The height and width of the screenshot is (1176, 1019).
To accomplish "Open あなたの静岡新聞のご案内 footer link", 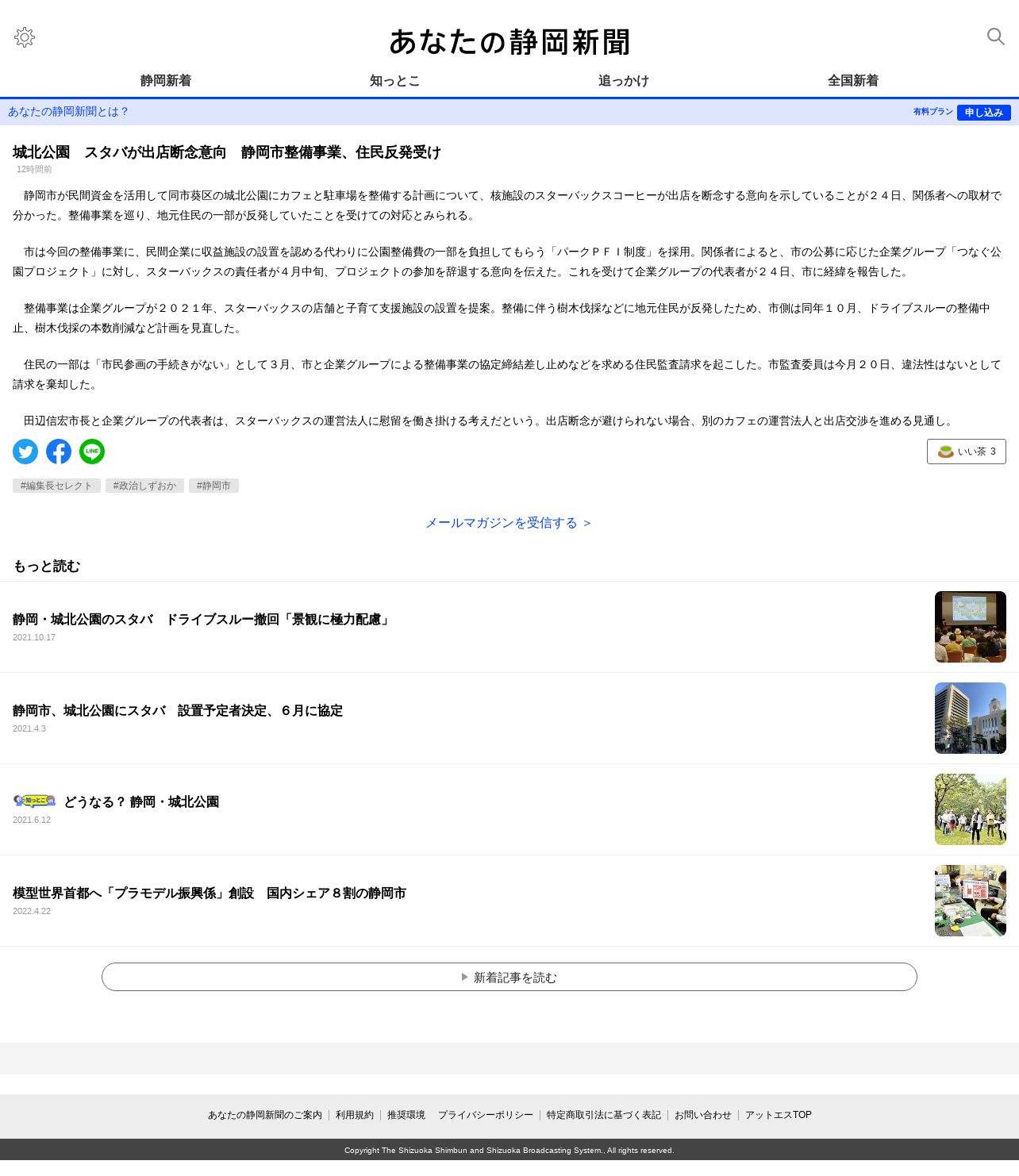I will (x=265, y=1115).
